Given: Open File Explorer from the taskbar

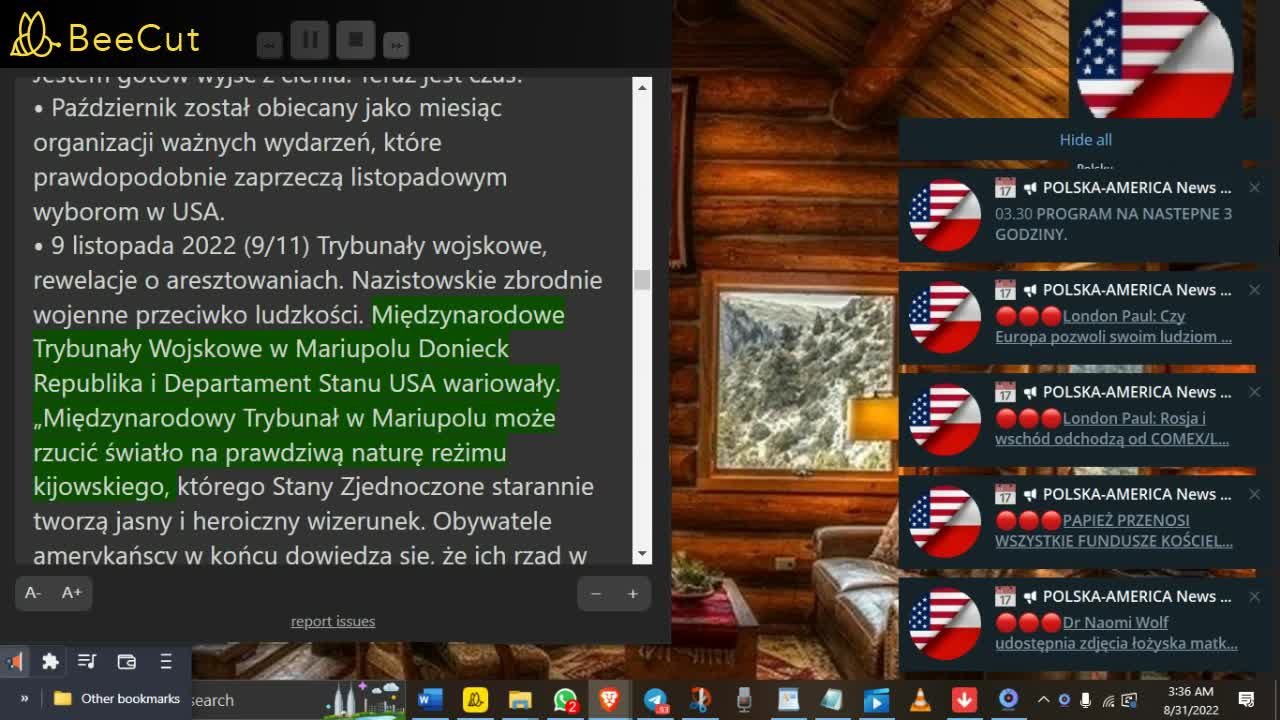Looking at the screenshot, I should [x=520, y=700].
